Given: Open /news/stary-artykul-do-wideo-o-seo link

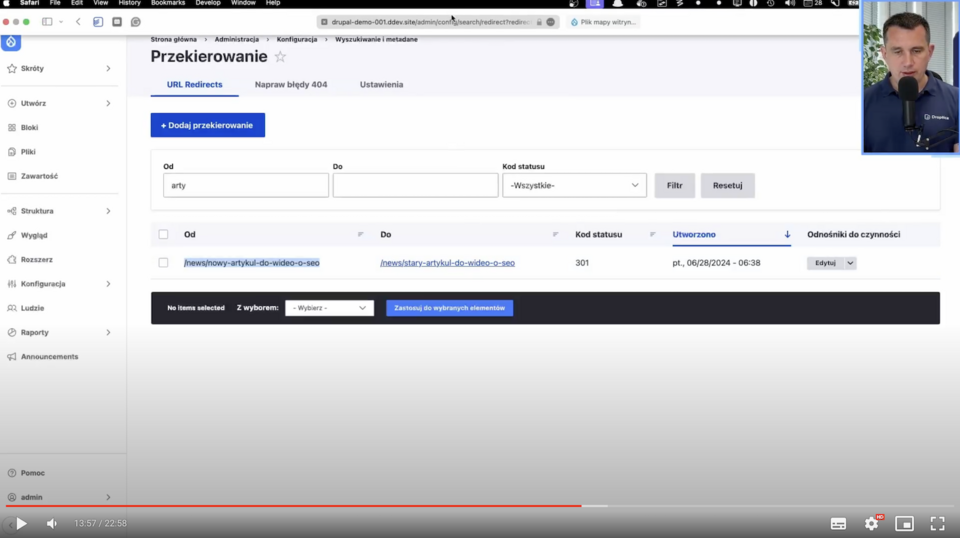Looking at the screenshot, I should click(x=448, y=263).
